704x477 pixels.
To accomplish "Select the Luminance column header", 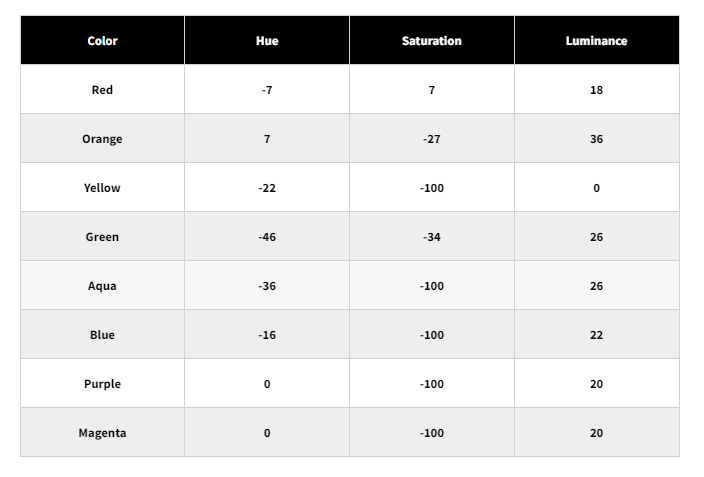I will point(596,41).
